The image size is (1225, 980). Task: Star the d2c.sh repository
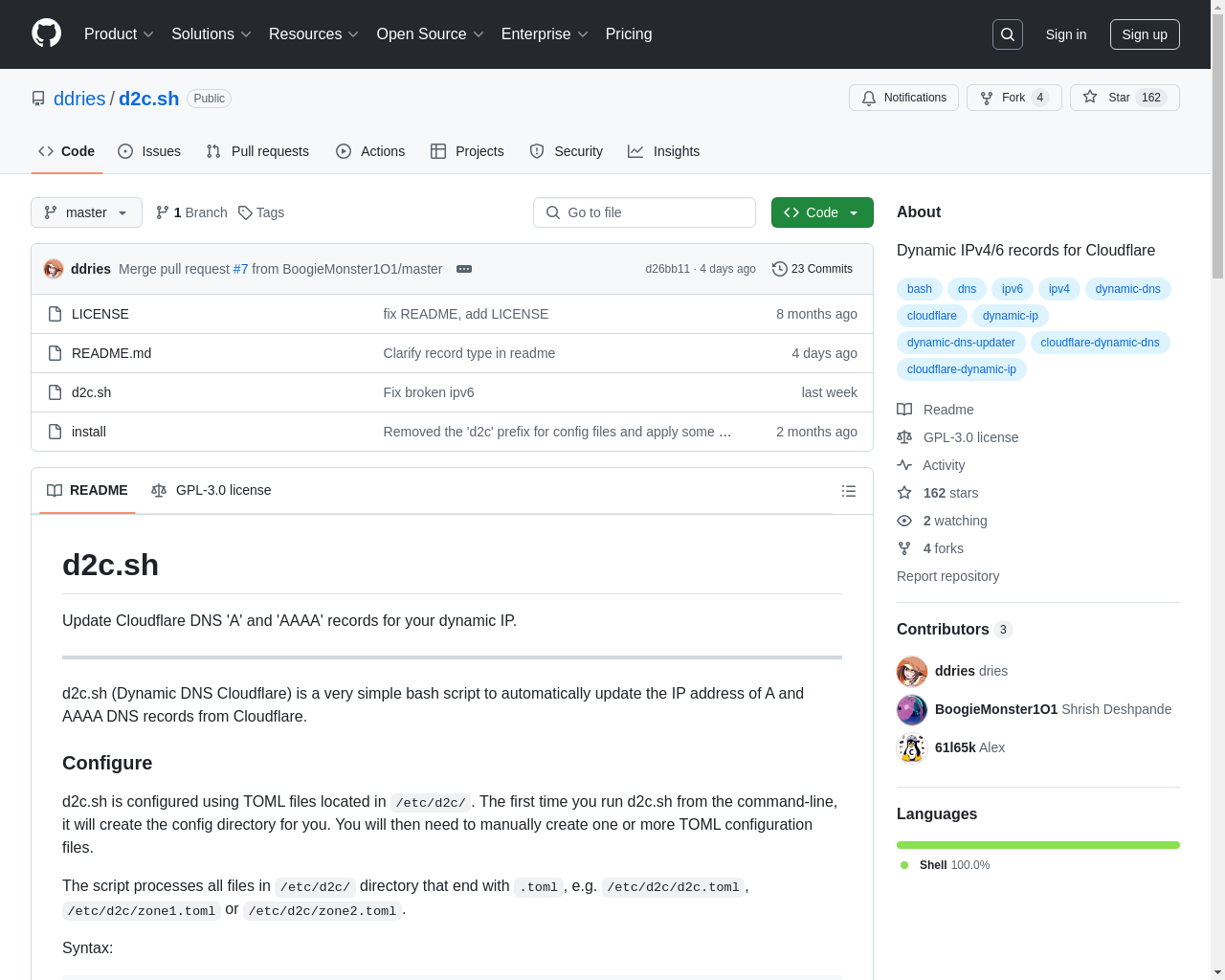click(x=1125, y=98)
